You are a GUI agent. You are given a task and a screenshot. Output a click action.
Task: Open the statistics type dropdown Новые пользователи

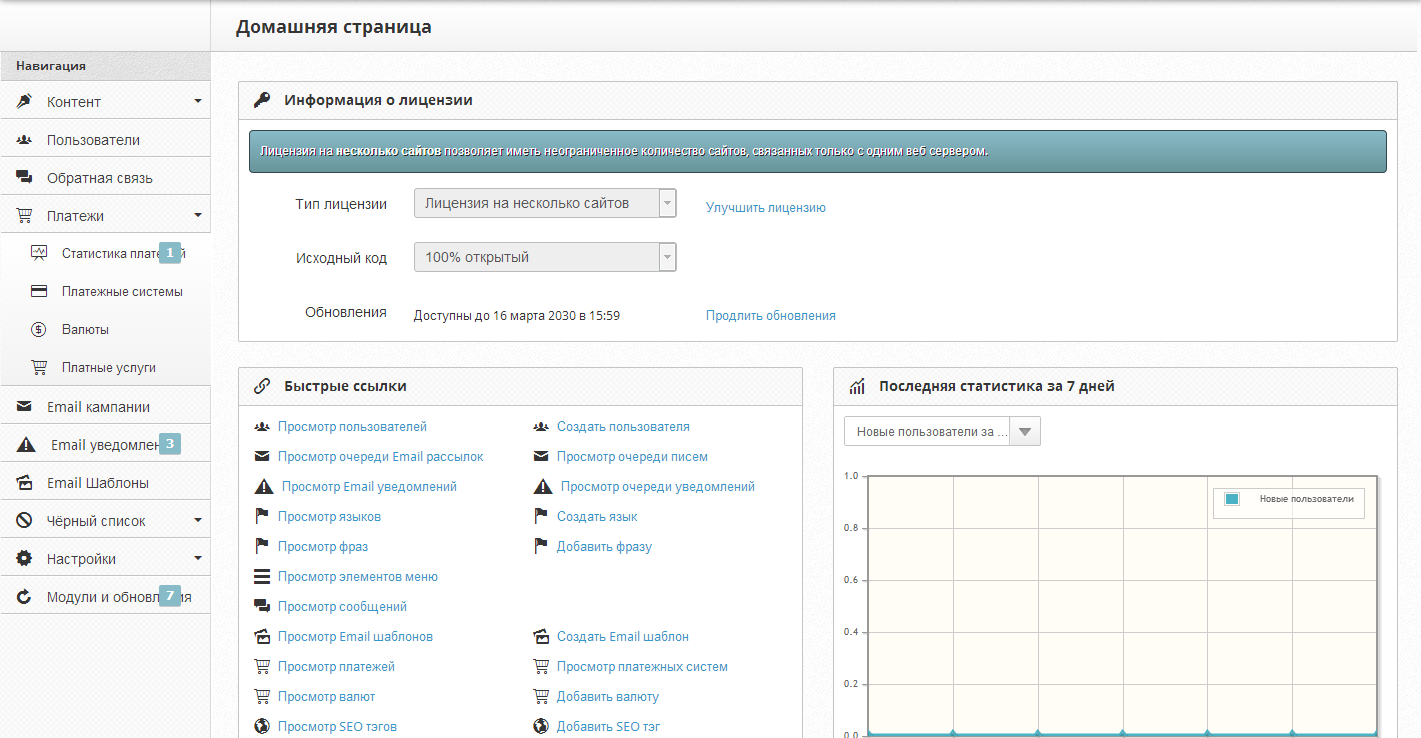(942, 432)
